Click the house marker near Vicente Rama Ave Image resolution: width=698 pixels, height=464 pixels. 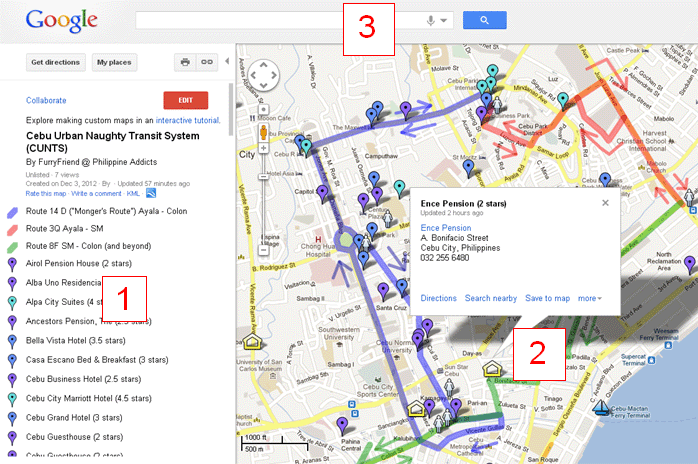pos(252,342)
